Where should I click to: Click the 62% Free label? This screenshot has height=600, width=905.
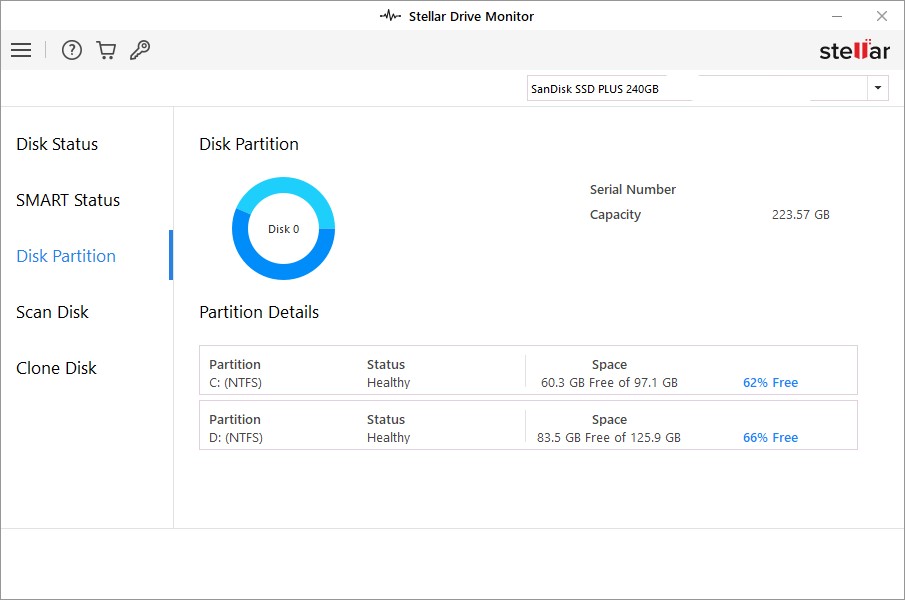pyautogui.click(x=771, y=382)
